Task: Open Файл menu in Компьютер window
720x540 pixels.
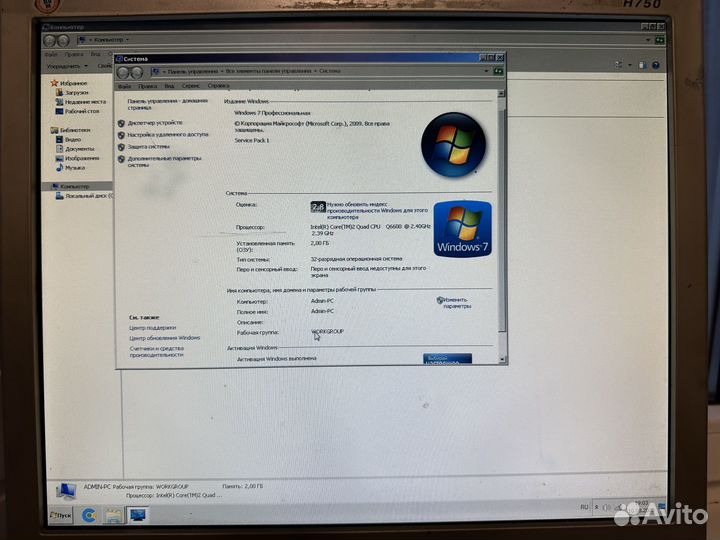Action: tap(51, 55)
